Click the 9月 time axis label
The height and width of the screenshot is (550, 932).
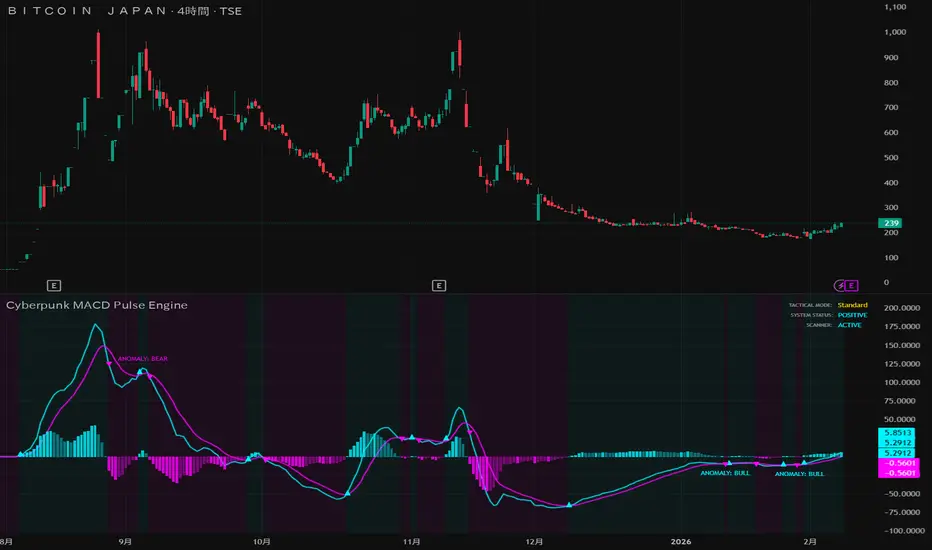pos(125,542)
